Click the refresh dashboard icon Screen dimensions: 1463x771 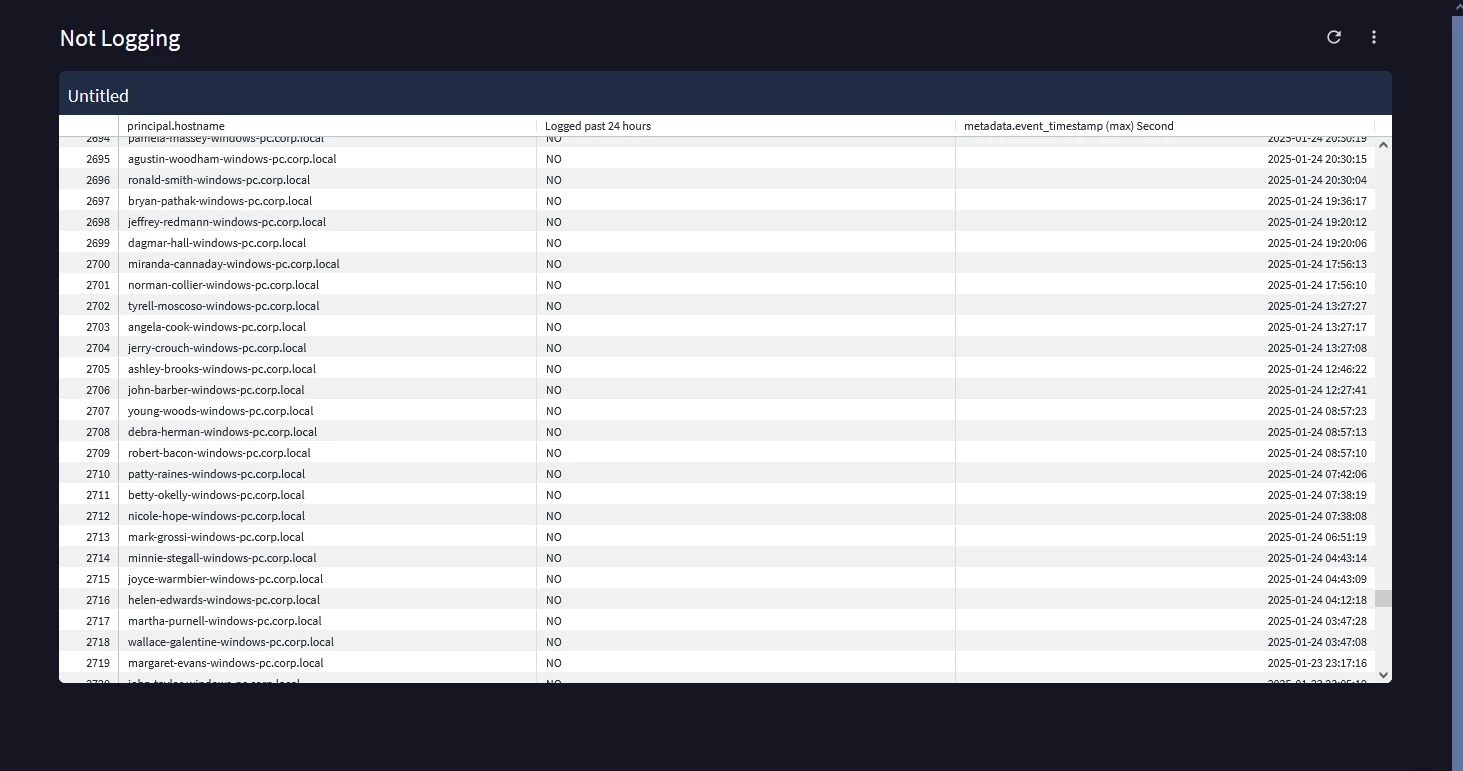click(x=1333, y=37)
